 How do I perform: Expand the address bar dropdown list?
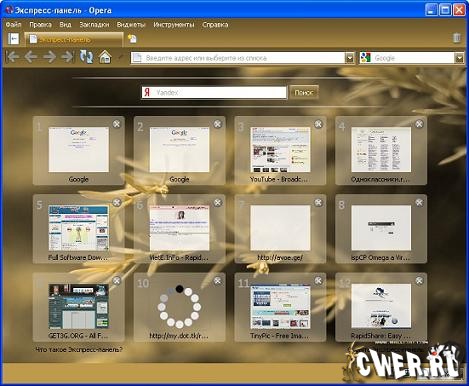pyautogui.click(x=349, y=58)
